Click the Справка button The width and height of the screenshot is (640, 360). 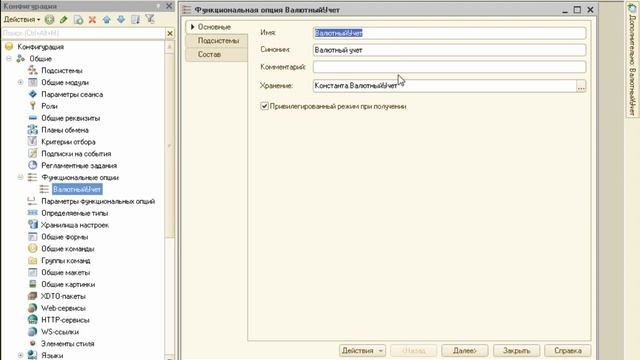[568, 351]
